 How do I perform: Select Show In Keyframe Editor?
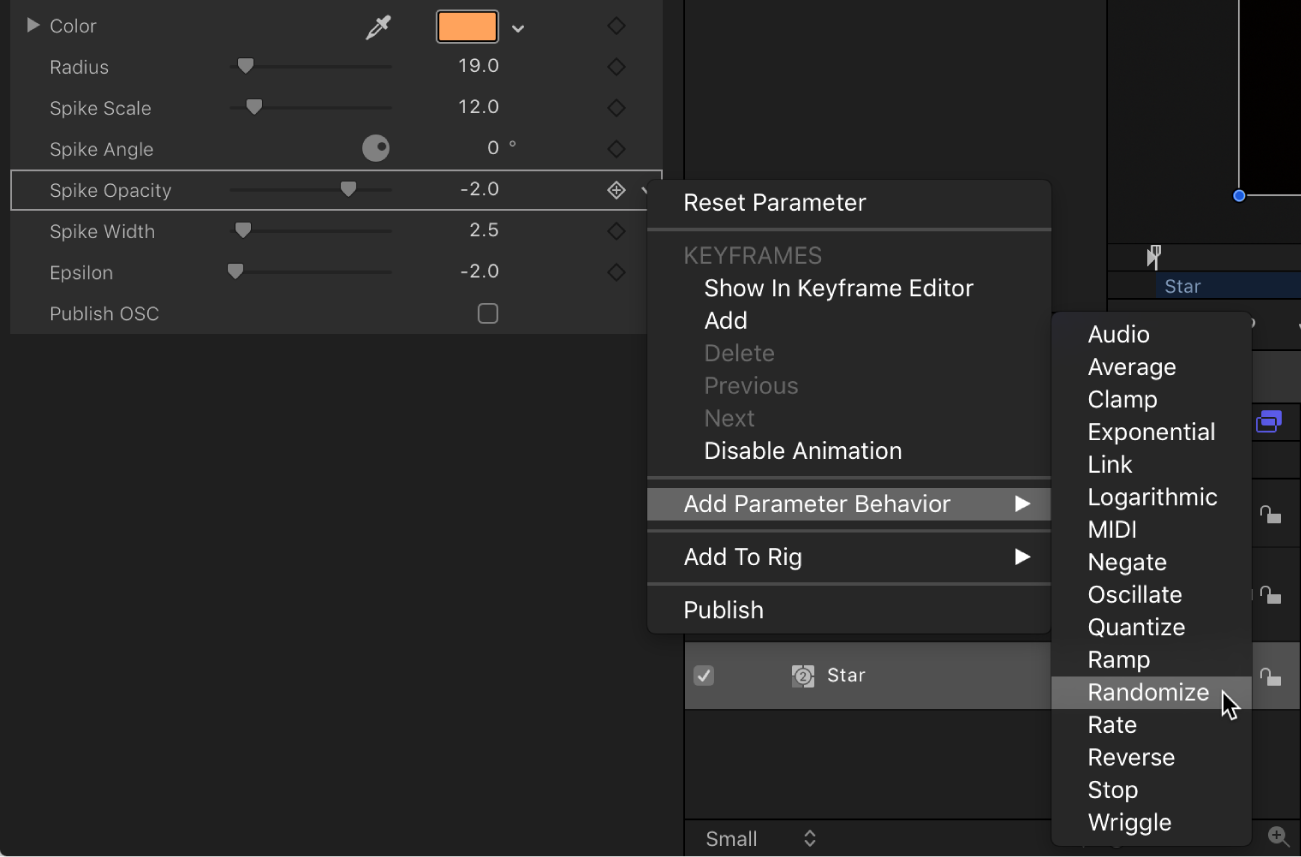point(838,288)
